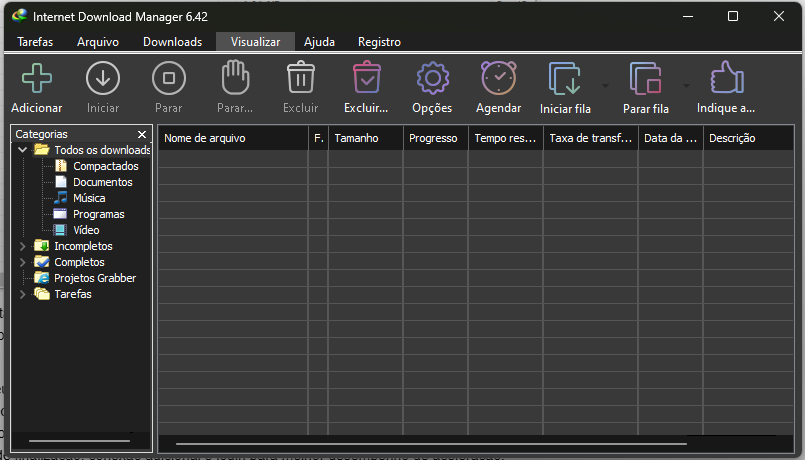This screenshot has height=460, width=805.
Task: Click the Parar fila icon
Action: [645, 79]
